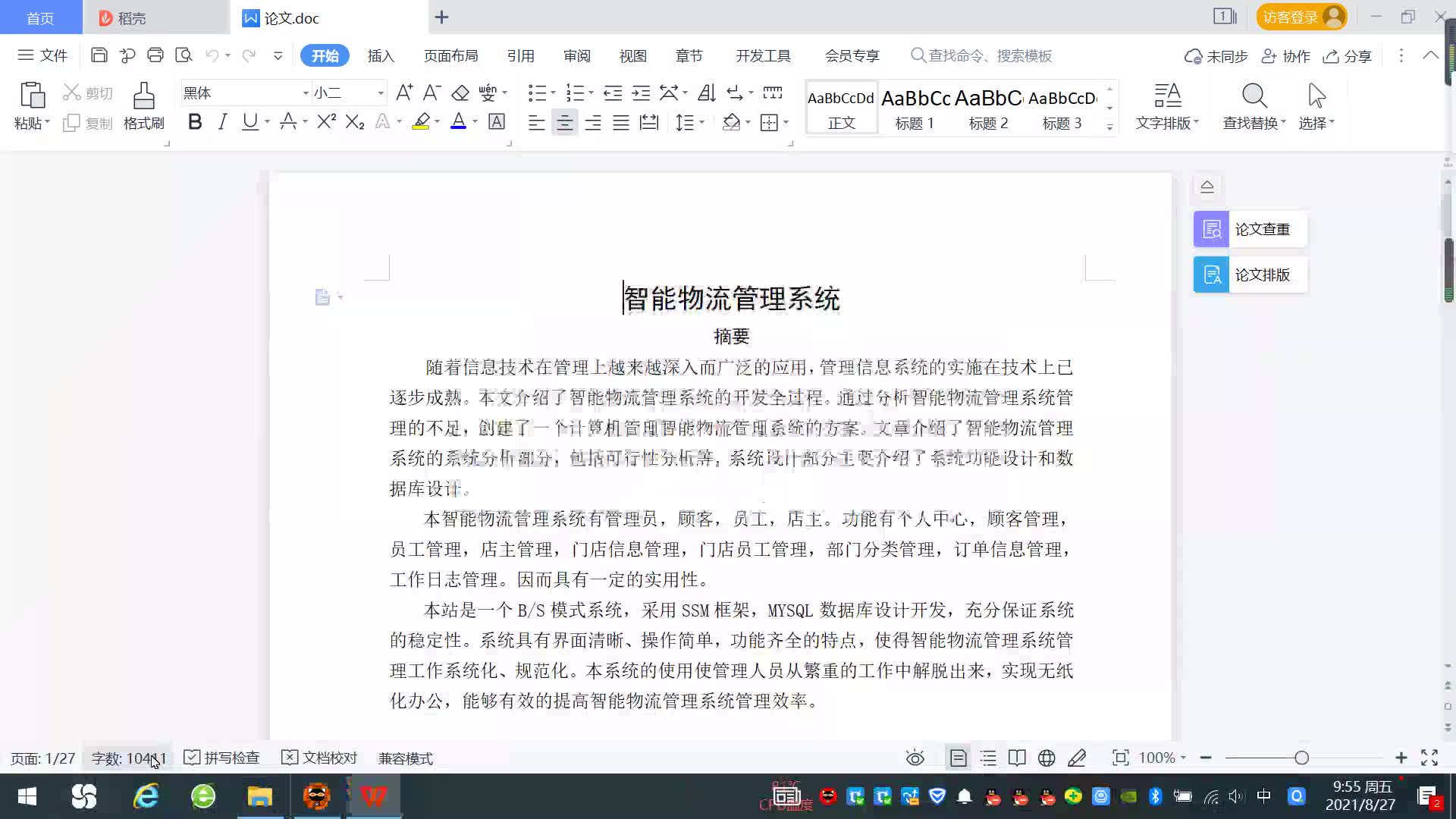Toggle 拼写检查 spell check
Screen dimensions: 1456x819
tap(222, 758)
